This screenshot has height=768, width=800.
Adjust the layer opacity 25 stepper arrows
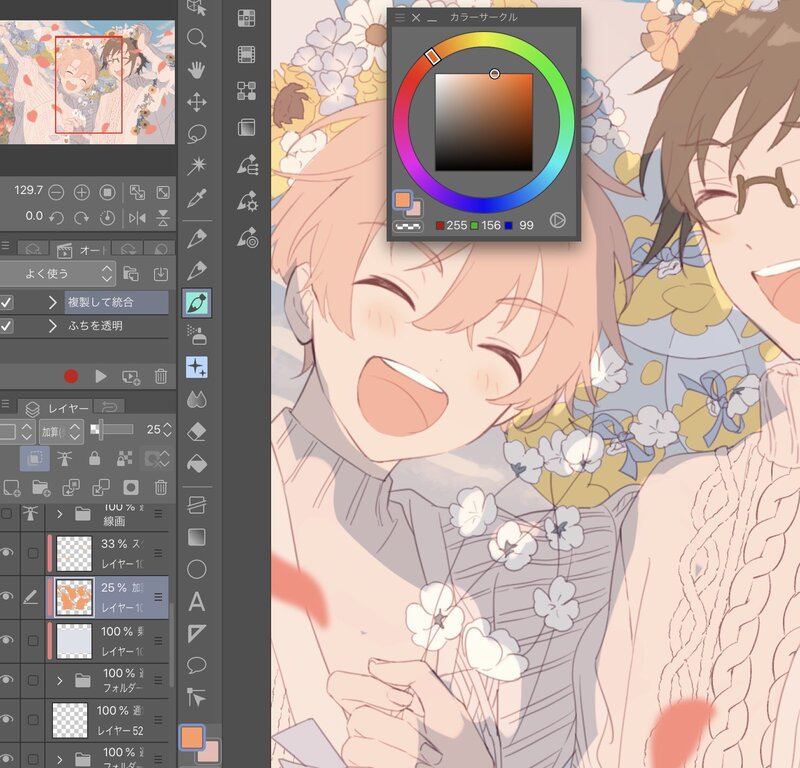167,430
